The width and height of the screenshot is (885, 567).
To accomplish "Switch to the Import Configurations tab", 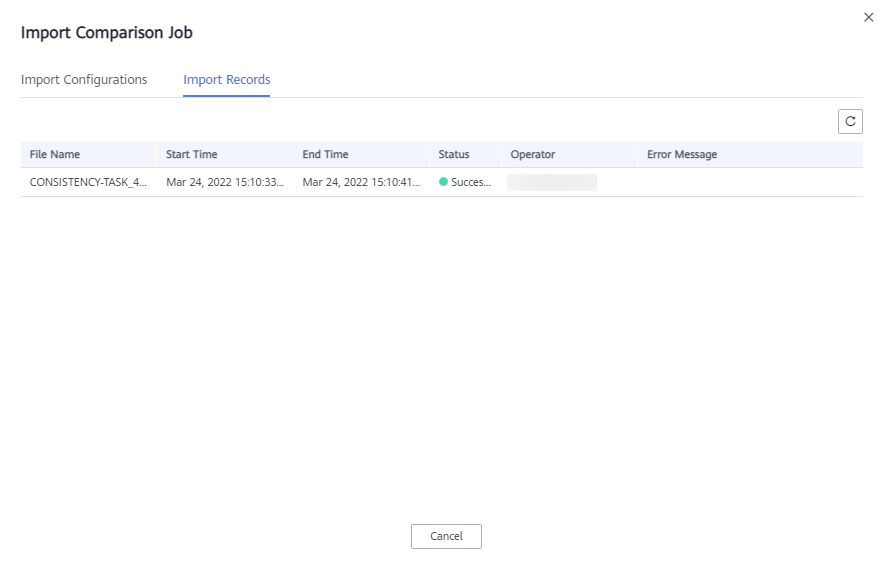I will [84, 80].
